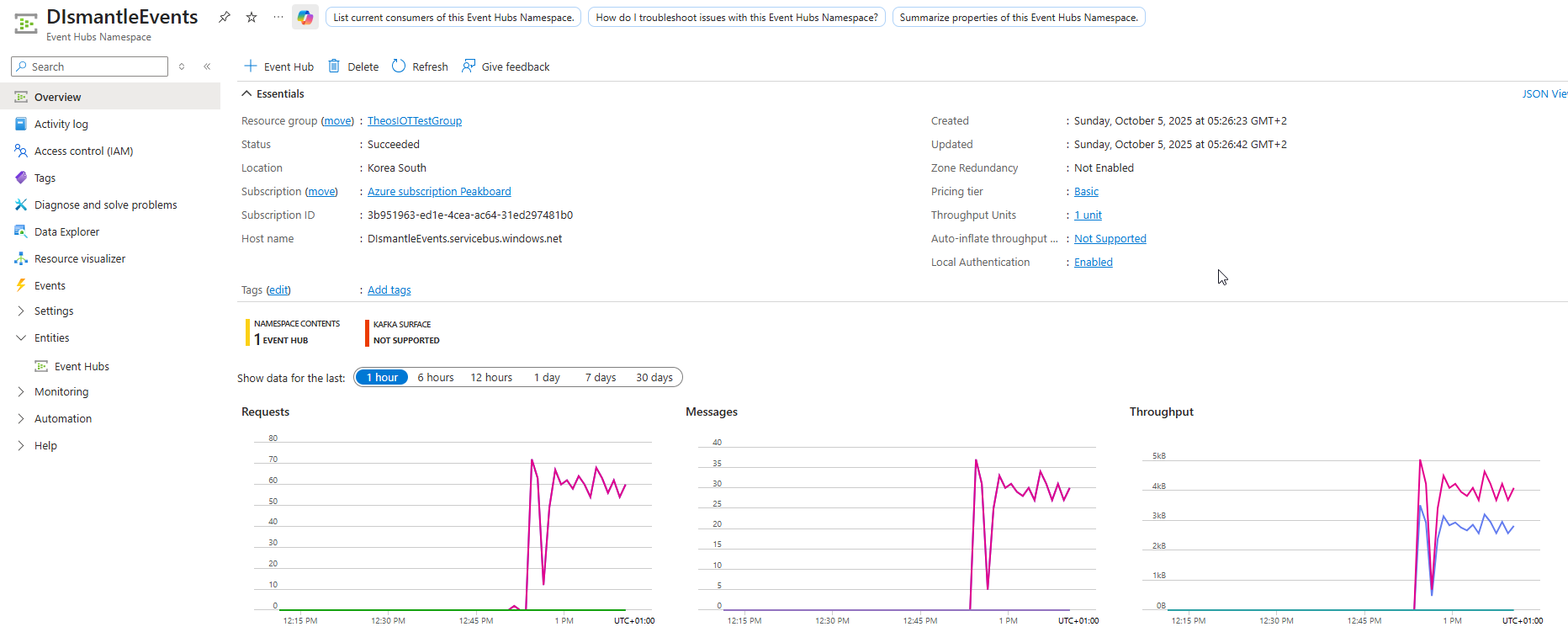Click the Add tags link
The height and width of the screenshot is (632, 1568).
[x=389, y=289]
